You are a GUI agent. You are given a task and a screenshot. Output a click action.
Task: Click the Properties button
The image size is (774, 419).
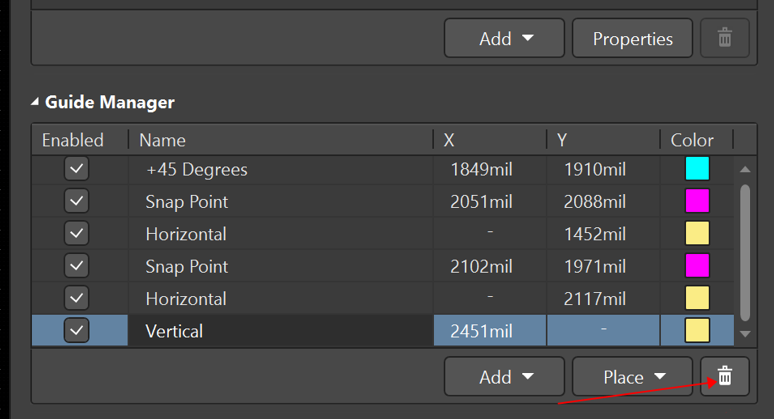pos(632,39)
